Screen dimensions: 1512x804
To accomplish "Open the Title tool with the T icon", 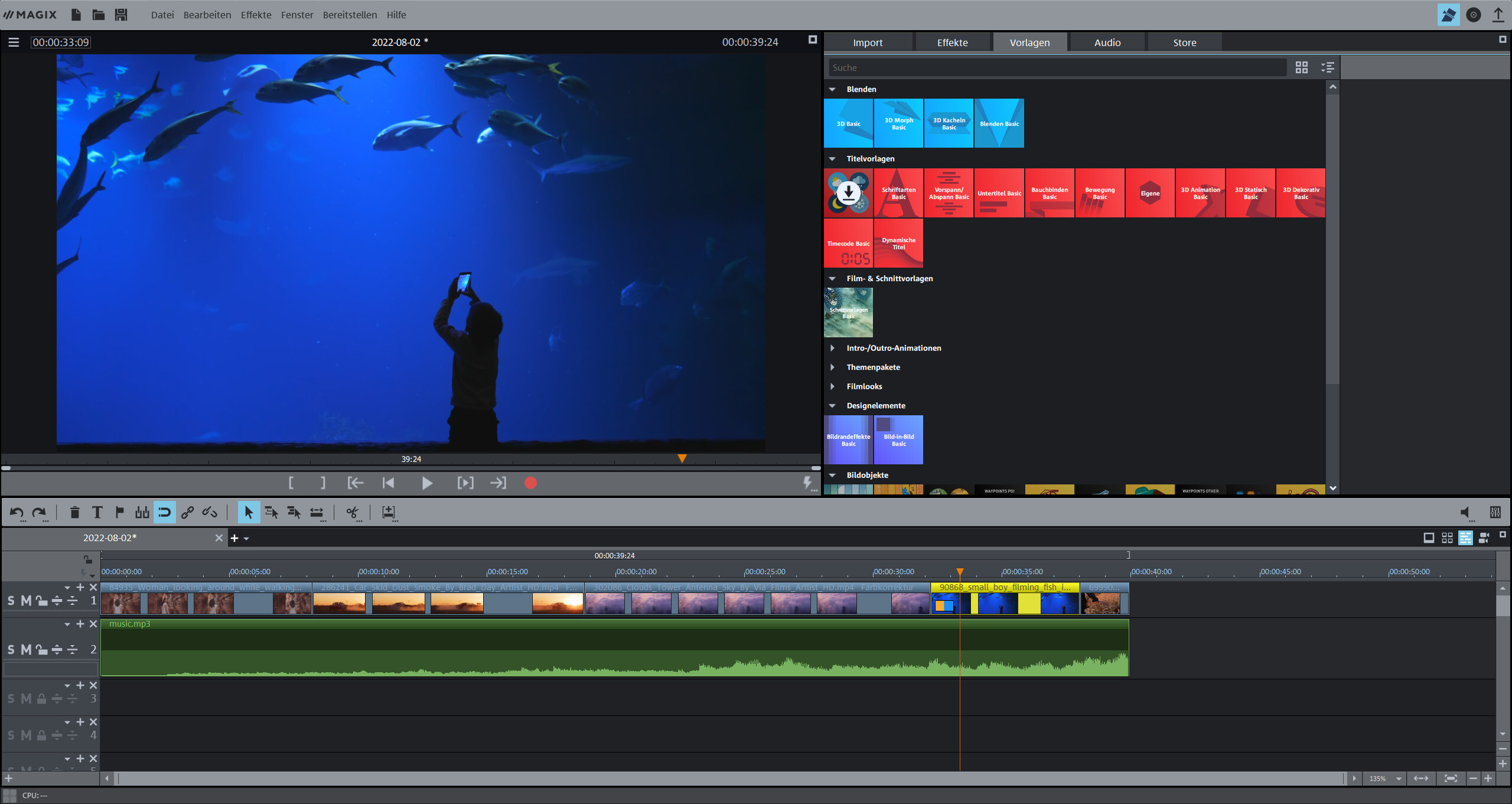I will [x=97, y=512].
